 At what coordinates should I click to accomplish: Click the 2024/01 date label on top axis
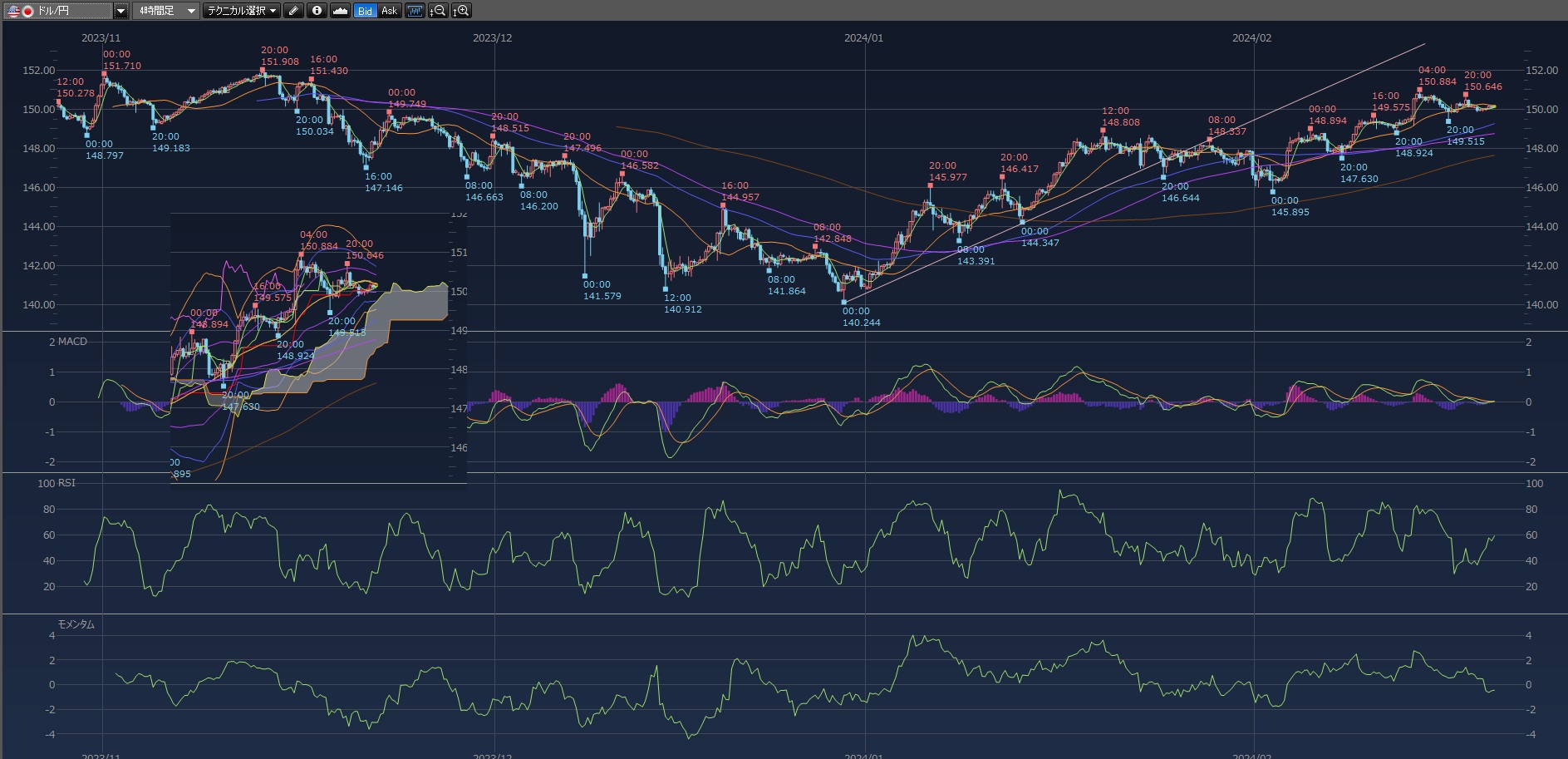point(863,38)
